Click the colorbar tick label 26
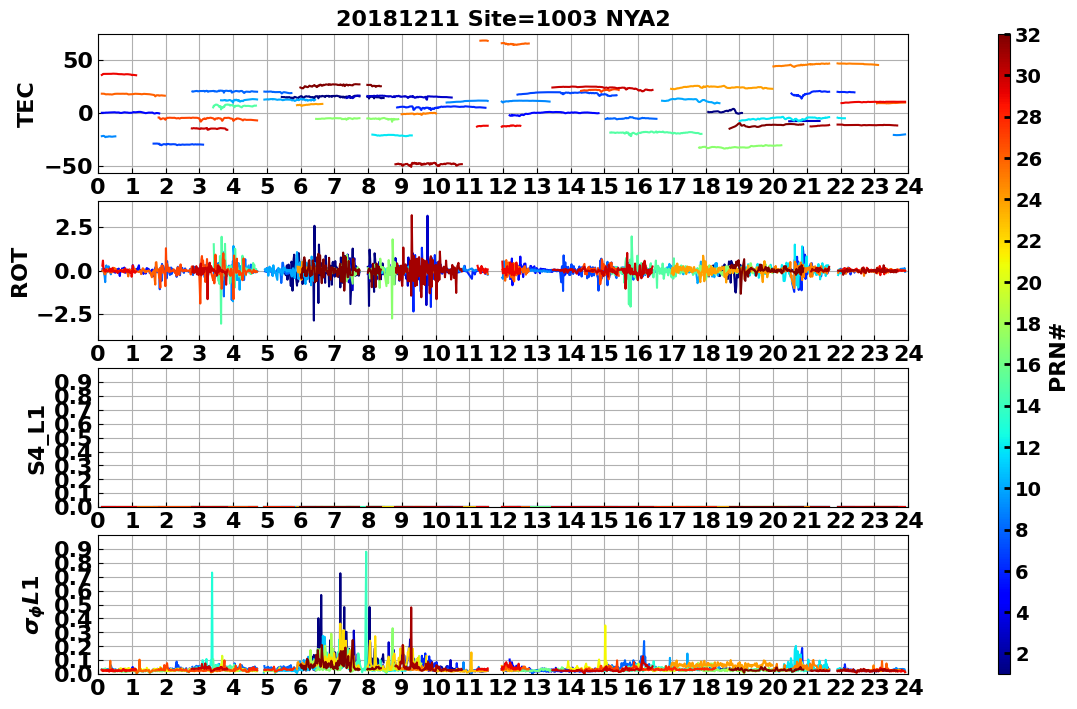 pyautogui.click(x=1028, y=159)
